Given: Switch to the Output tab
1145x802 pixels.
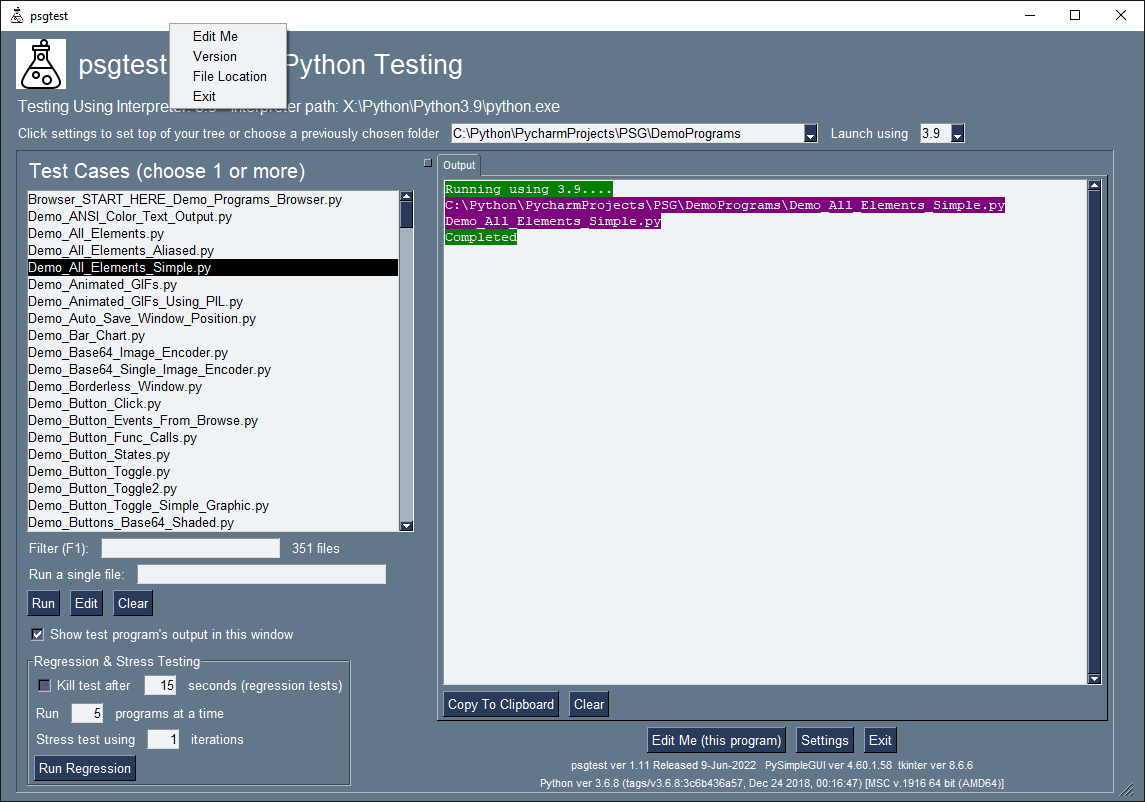Looking at the screenshot, I should click(459, 165).
